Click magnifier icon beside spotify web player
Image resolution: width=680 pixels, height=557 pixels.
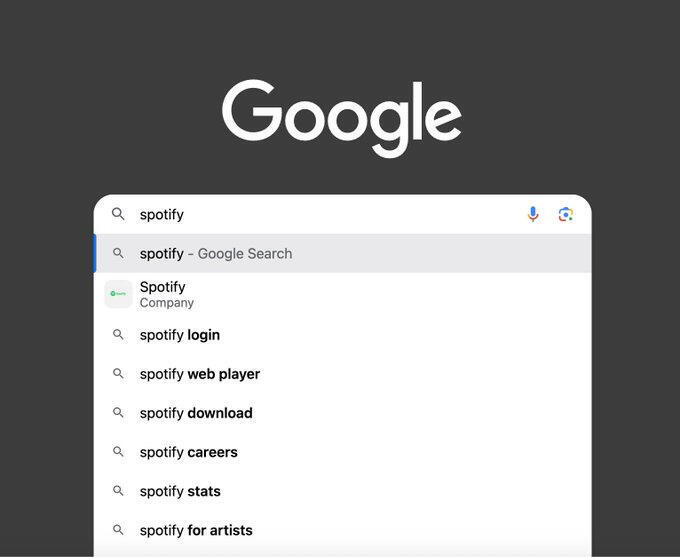tap(118, 374)
